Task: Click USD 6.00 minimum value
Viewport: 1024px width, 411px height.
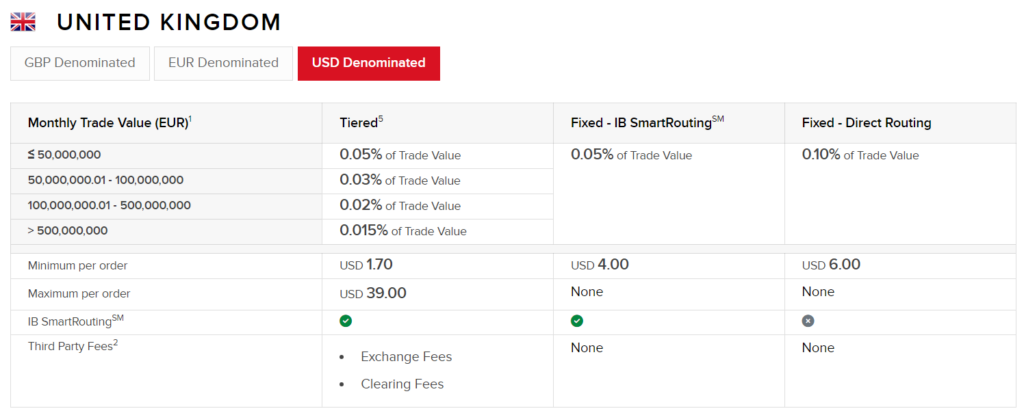Action: tap(831, 265)
